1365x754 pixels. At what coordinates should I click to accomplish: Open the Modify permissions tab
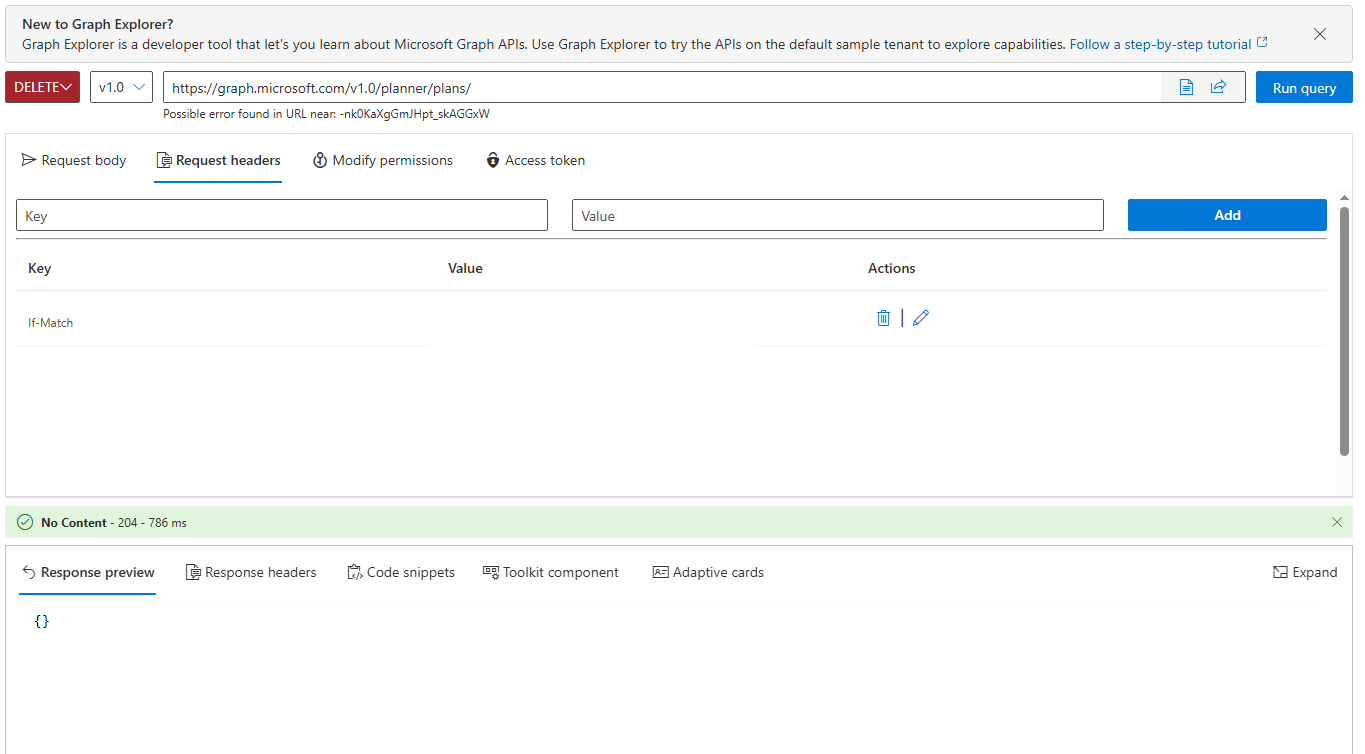[383, 160]
